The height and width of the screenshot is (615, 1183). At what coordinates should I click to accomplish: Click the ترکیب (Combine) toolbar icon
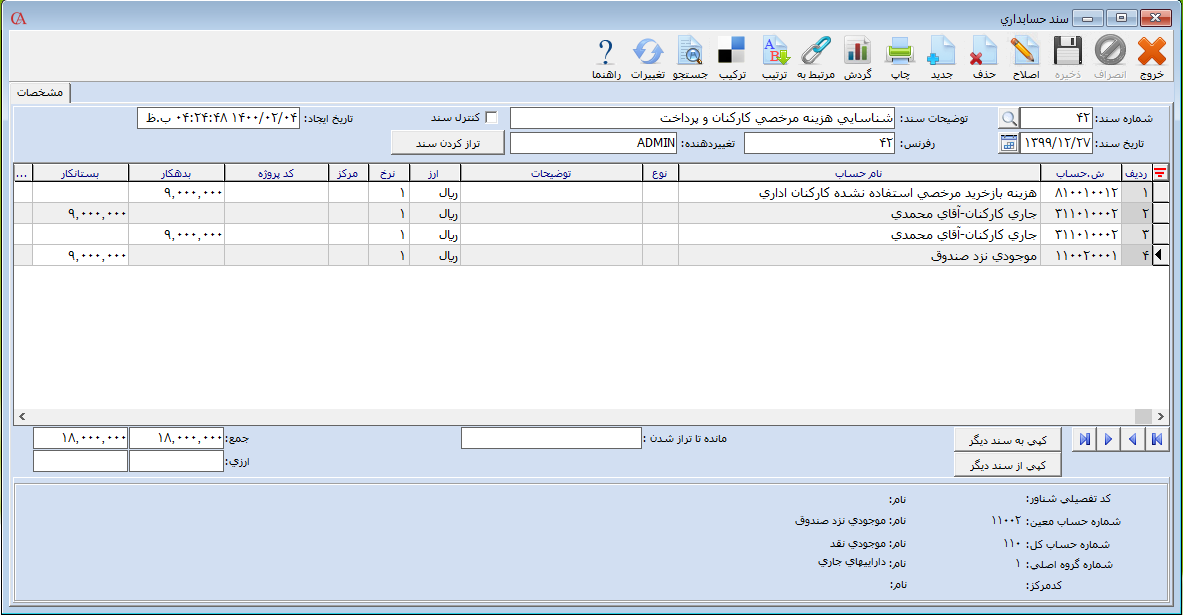732,52
